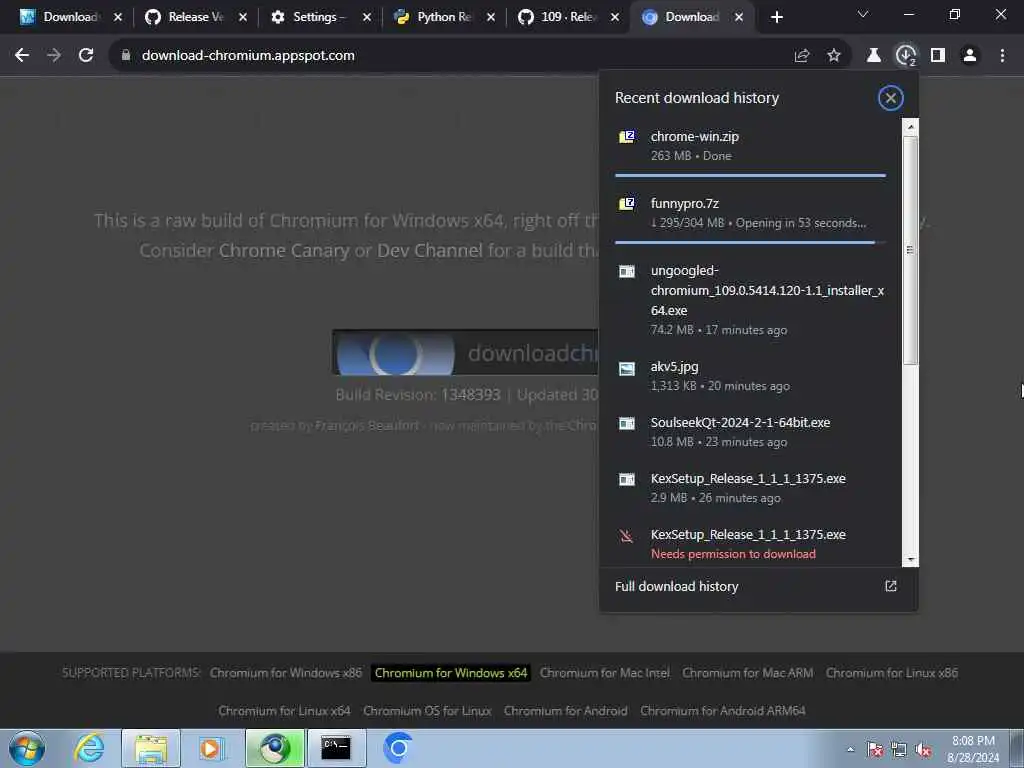Click the lock icon in address bar
Screen dimensions: 1024x768
[126, 56]
